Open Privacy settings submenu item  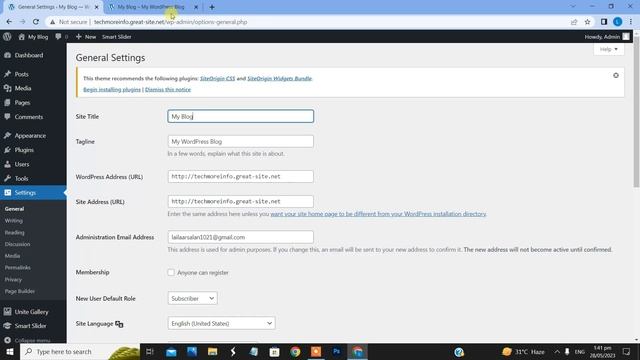coord(13,280)
